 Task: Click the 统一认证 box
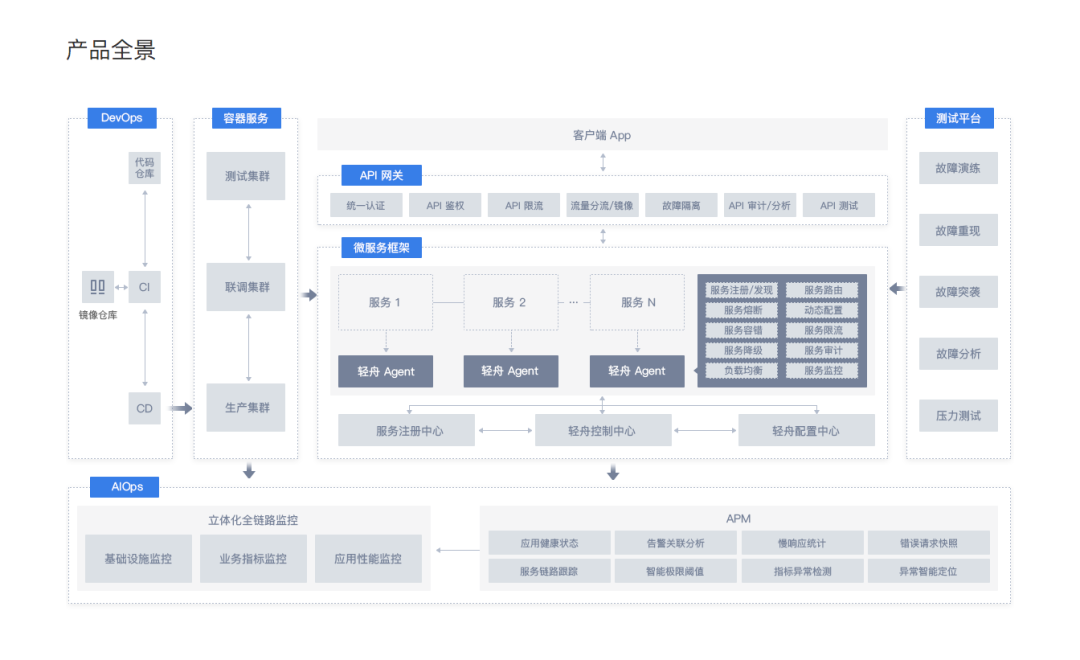pos(366,205)
